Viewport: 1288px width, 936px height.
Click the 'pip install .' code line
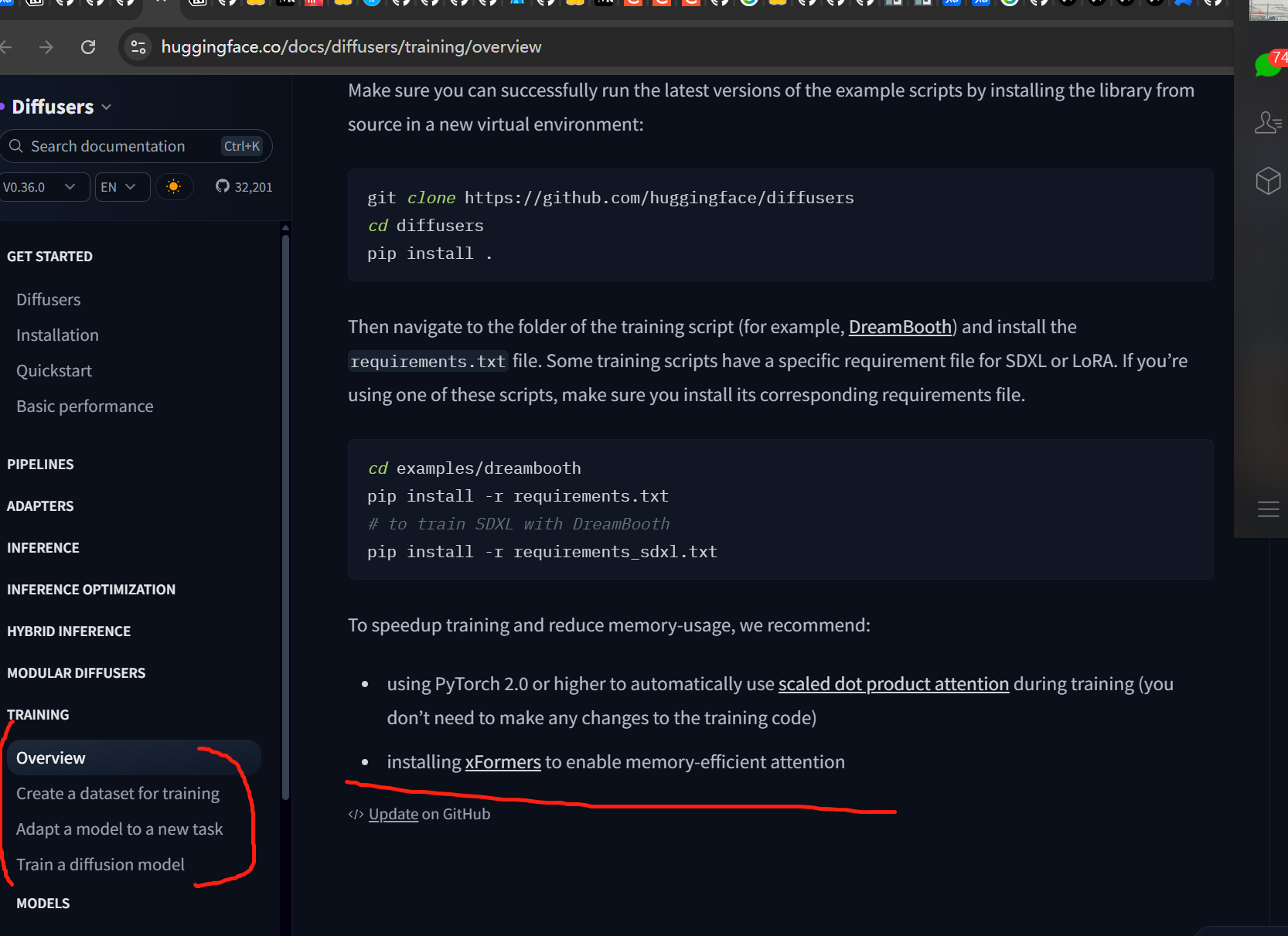pos(430,254)
